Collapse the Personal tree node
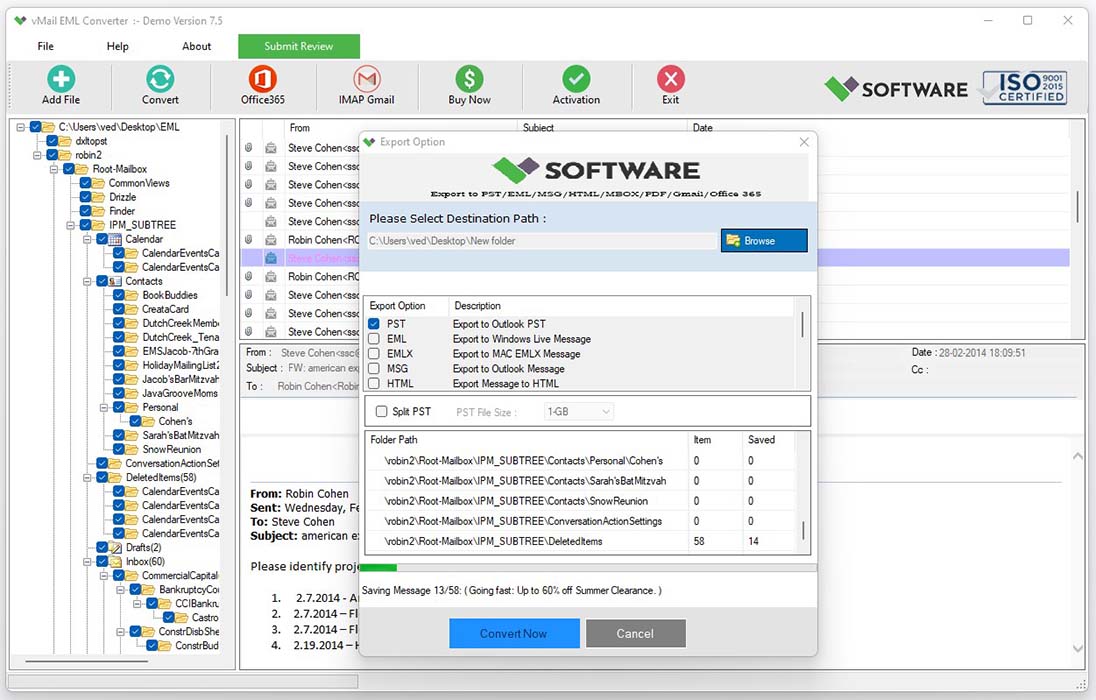The height and width of the screenshot is (700, 1096). click(x=104, y=407)
